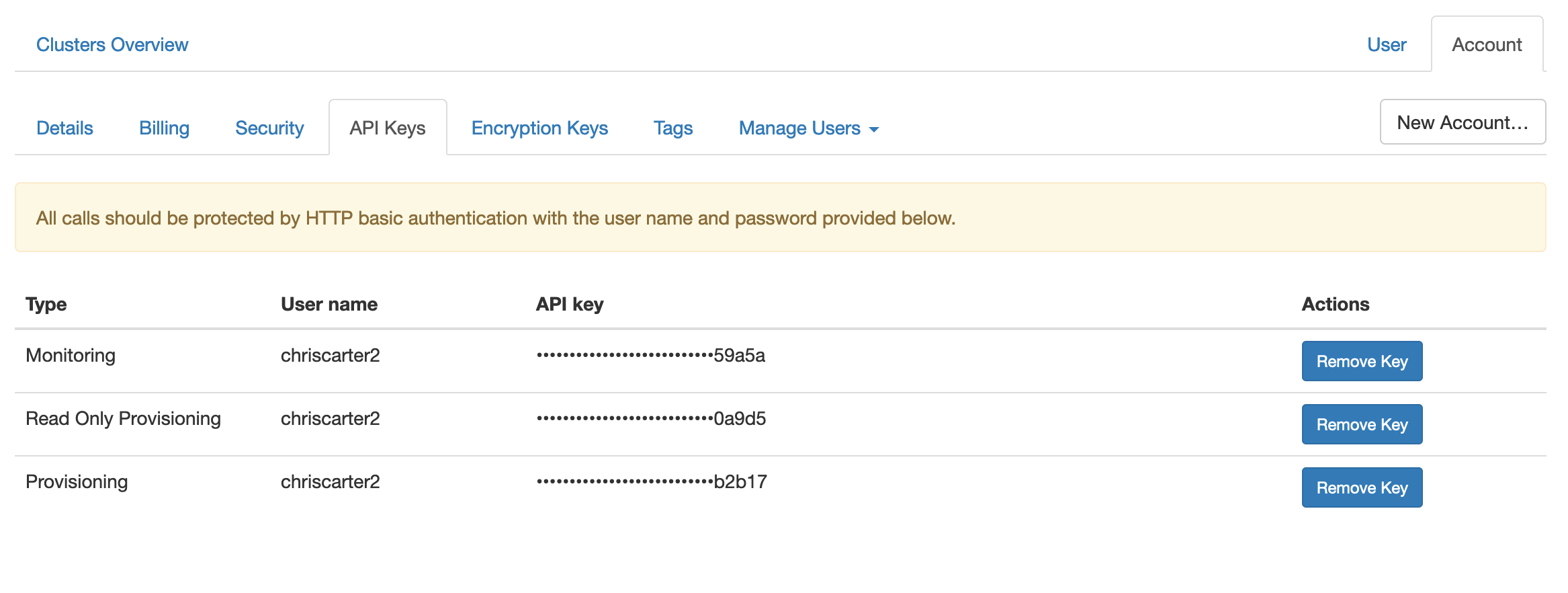The height and width of the screenshot is (593, 1568).
Task: Click masked key ending in 0a9d5
Action: [651, 418]
